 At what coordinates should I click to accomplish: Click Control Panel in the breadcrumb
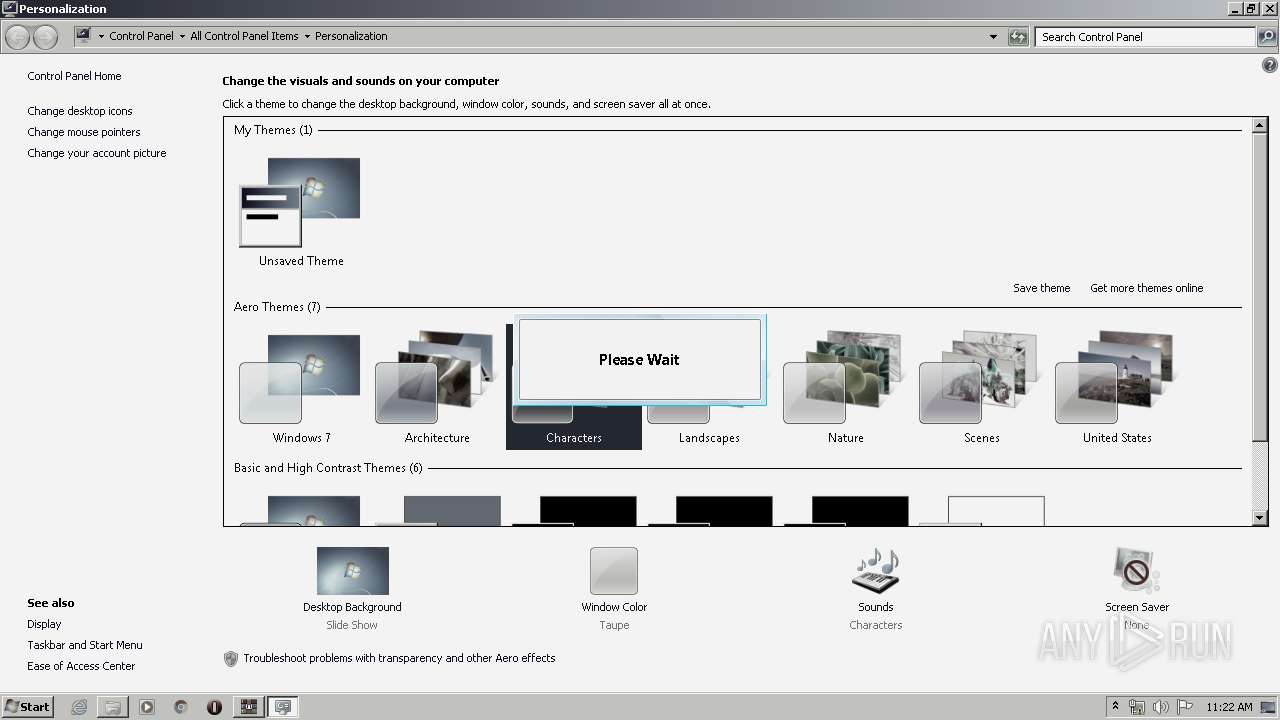click(x=141, y=36)
